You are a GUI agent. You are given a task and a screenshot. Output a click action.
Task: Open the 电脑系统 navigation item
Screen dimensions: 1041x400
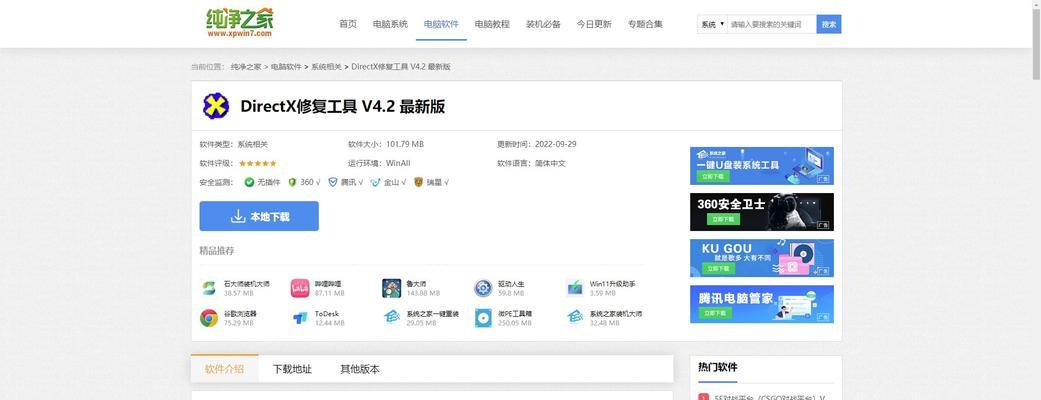390,24
